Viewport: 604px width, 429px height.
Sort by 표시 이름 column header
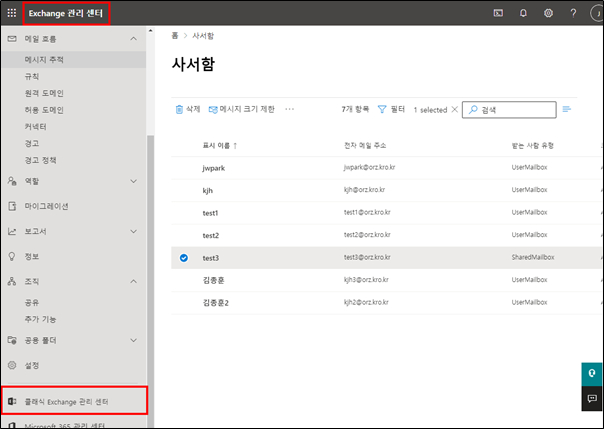tap(220, 146)
